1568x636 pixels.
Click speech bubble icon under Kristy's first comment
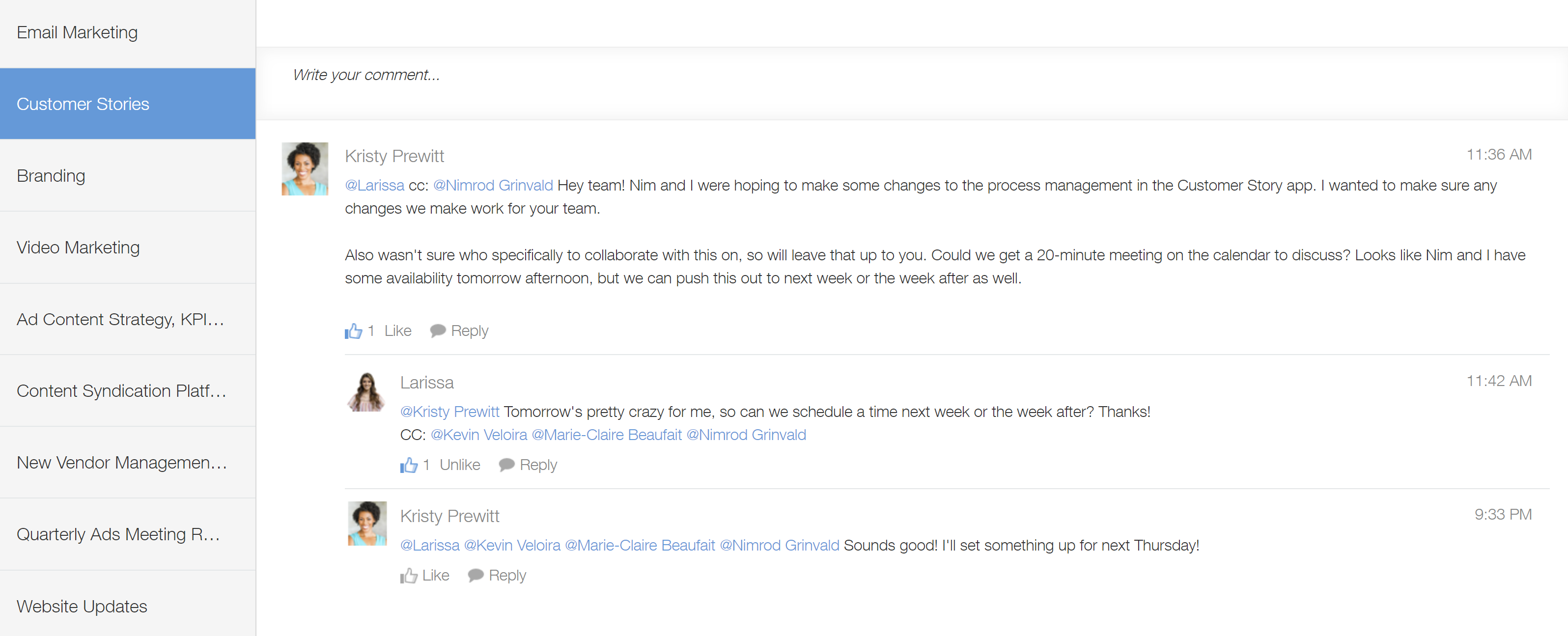click(x=438, y=331)
